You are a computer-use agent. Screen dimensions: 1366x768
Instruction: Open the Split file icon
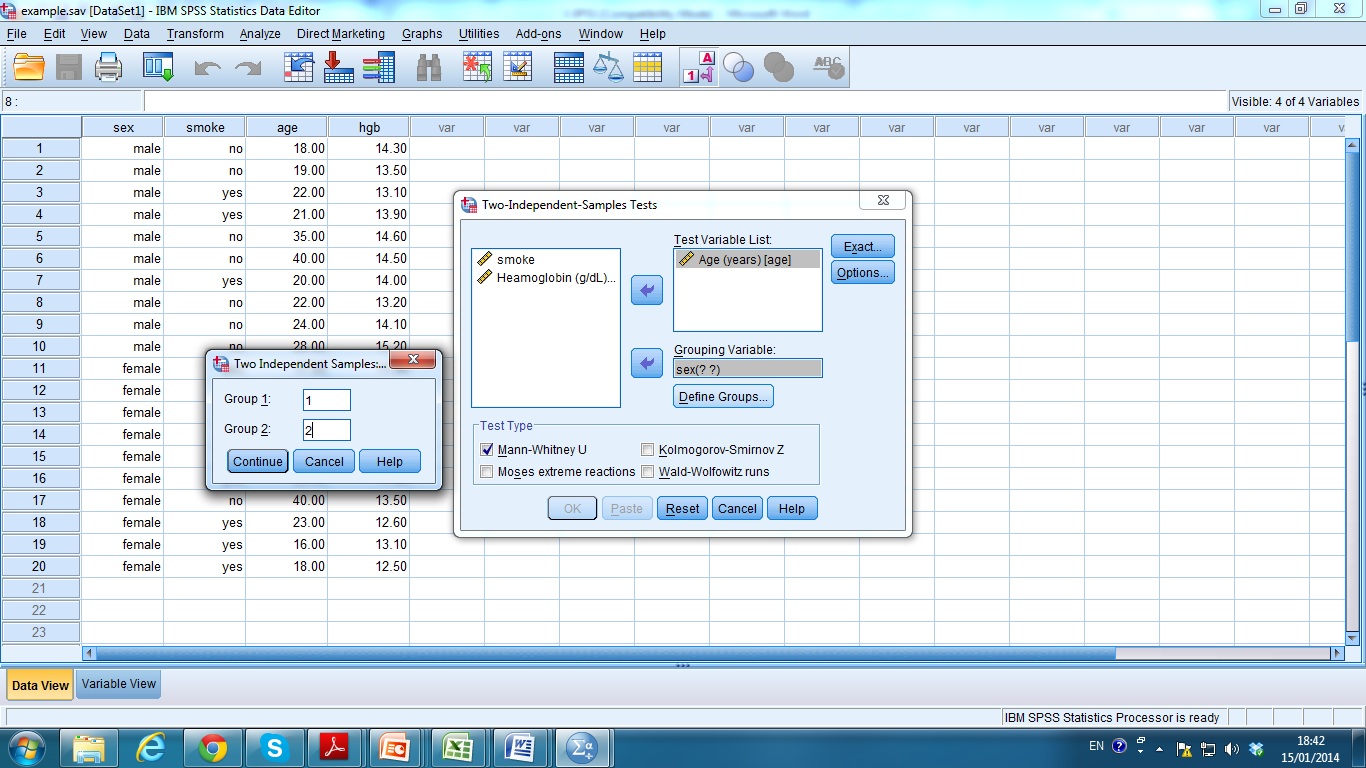[x=568, y=67]
